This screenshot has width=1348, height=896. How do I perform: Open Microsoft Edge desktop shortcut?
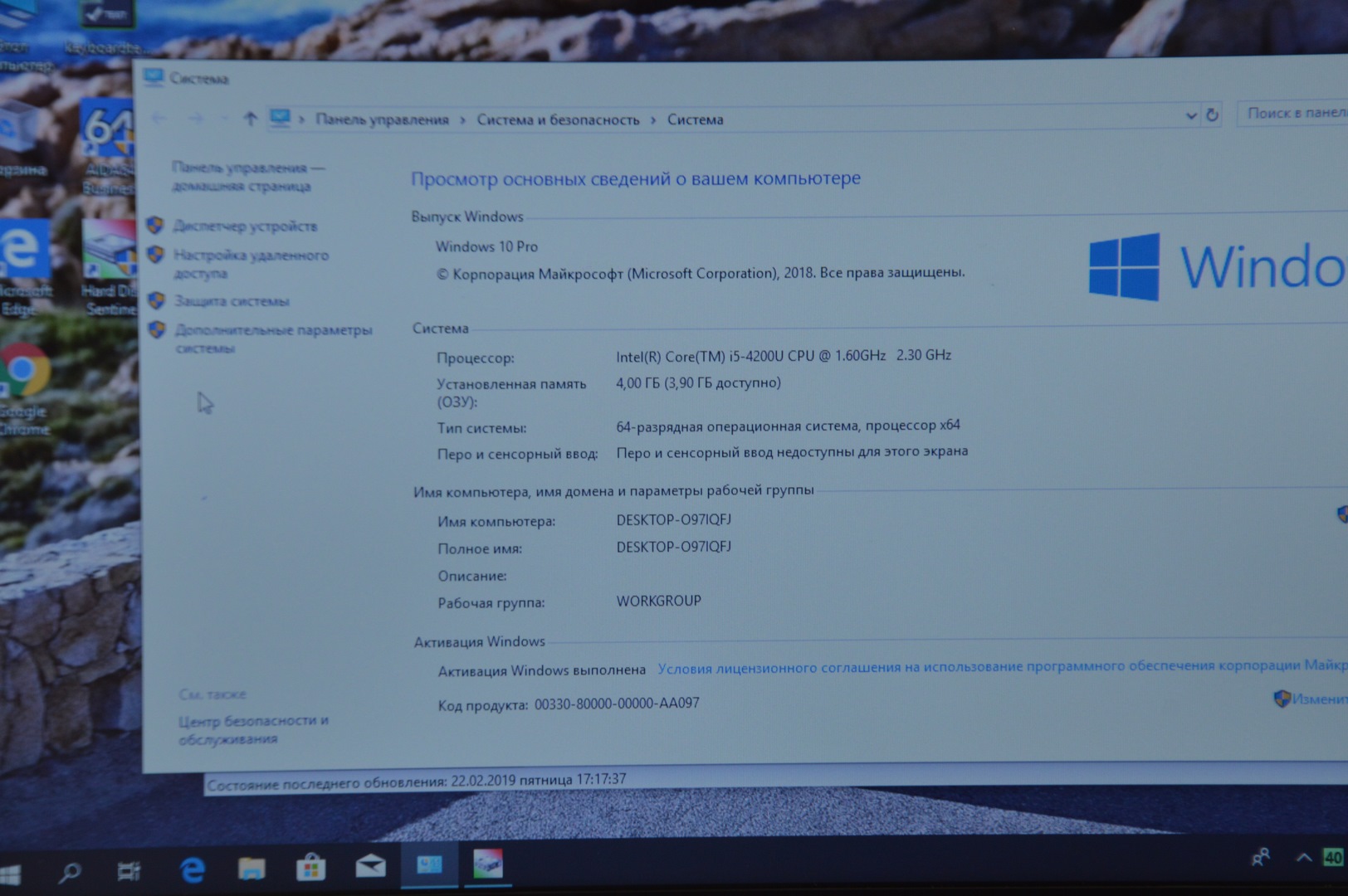coord(25,267)
